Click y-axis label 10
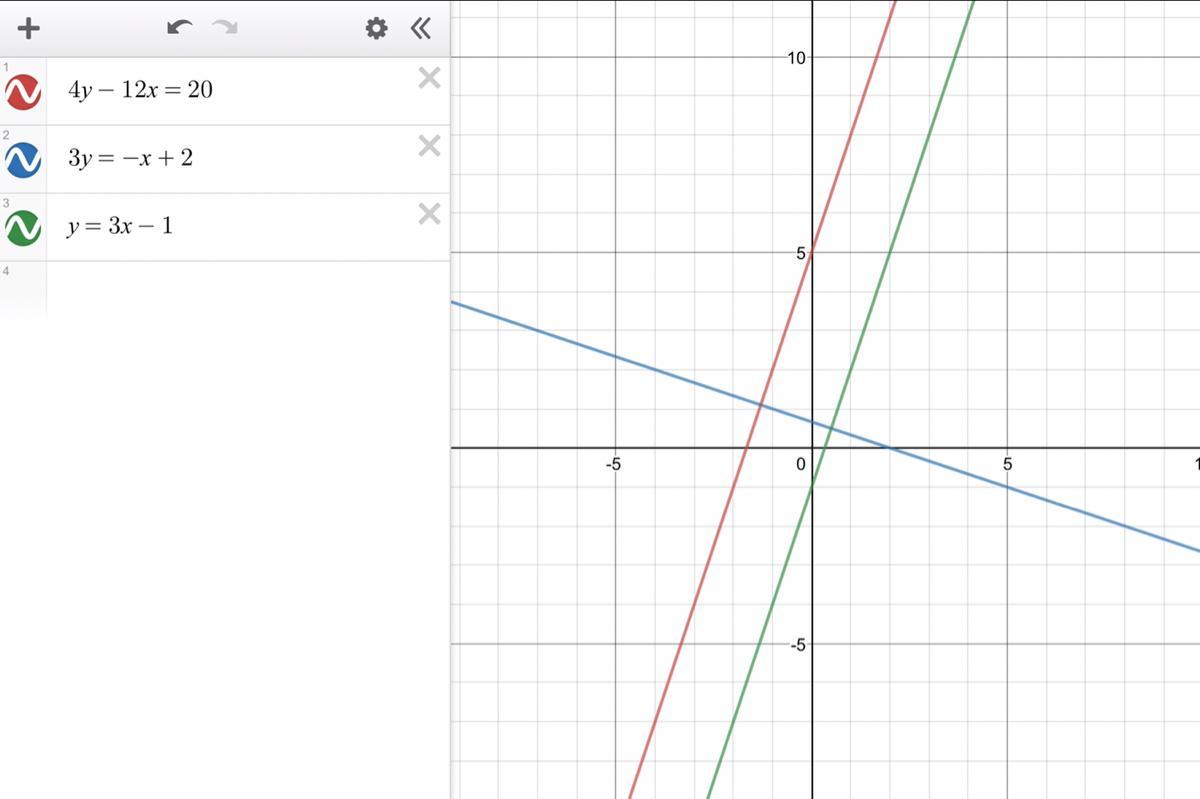1200x799 pixels. tap(796, 58)
